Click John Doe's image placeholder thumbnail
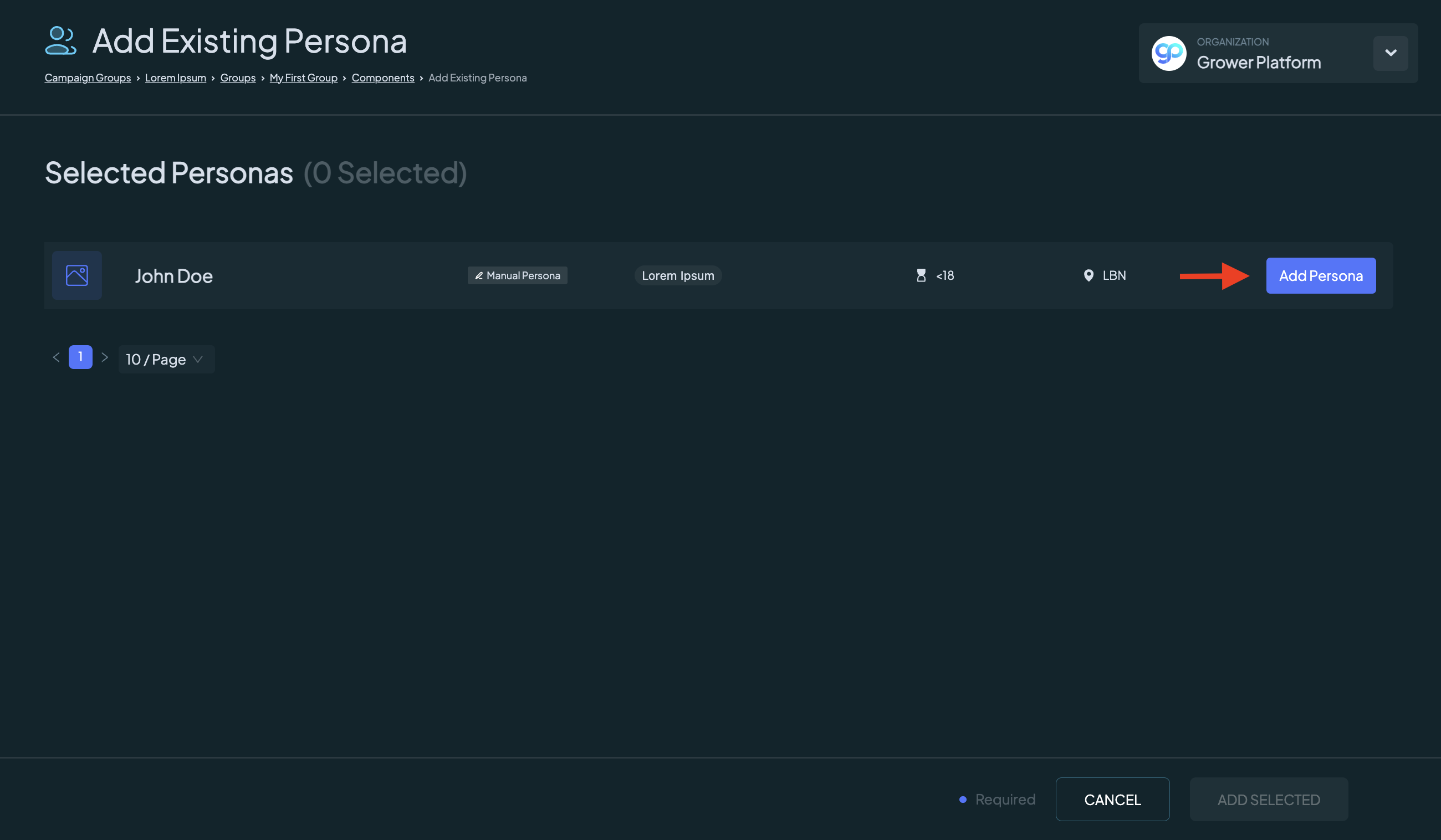This screenshot has height=840, width=1441. [76, 275]
